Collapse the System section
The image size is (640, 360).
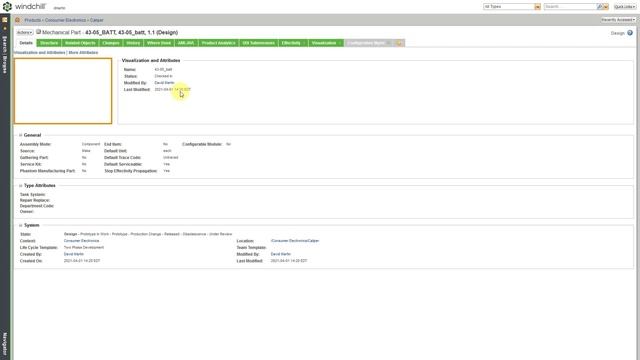[x=20, y=225]
